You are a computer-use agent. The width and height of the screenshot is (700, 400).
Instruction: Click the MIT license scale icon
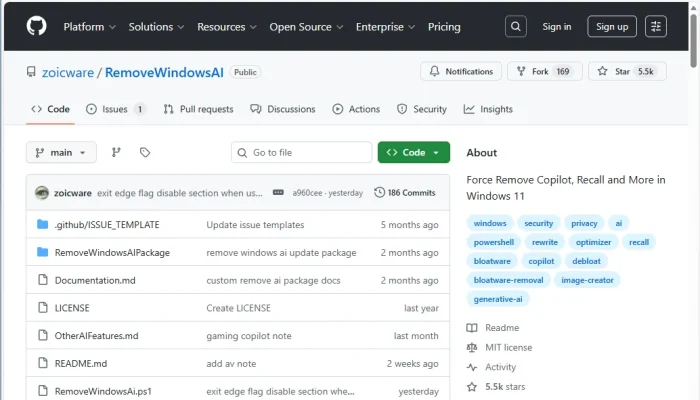(472, 347)
